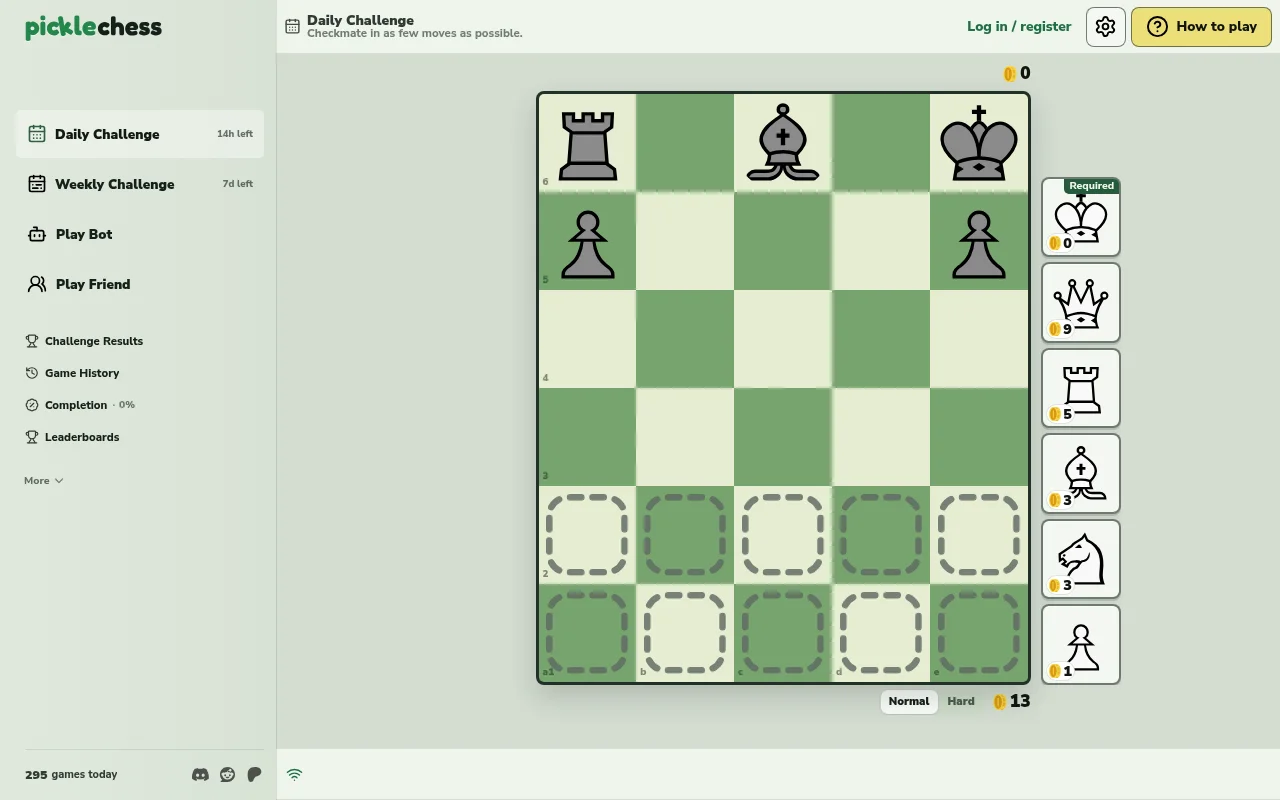Image resolution: width=1280 pixels, height=800 pixels.
Task: Select placement slot b1
Action: click(685, 633)
